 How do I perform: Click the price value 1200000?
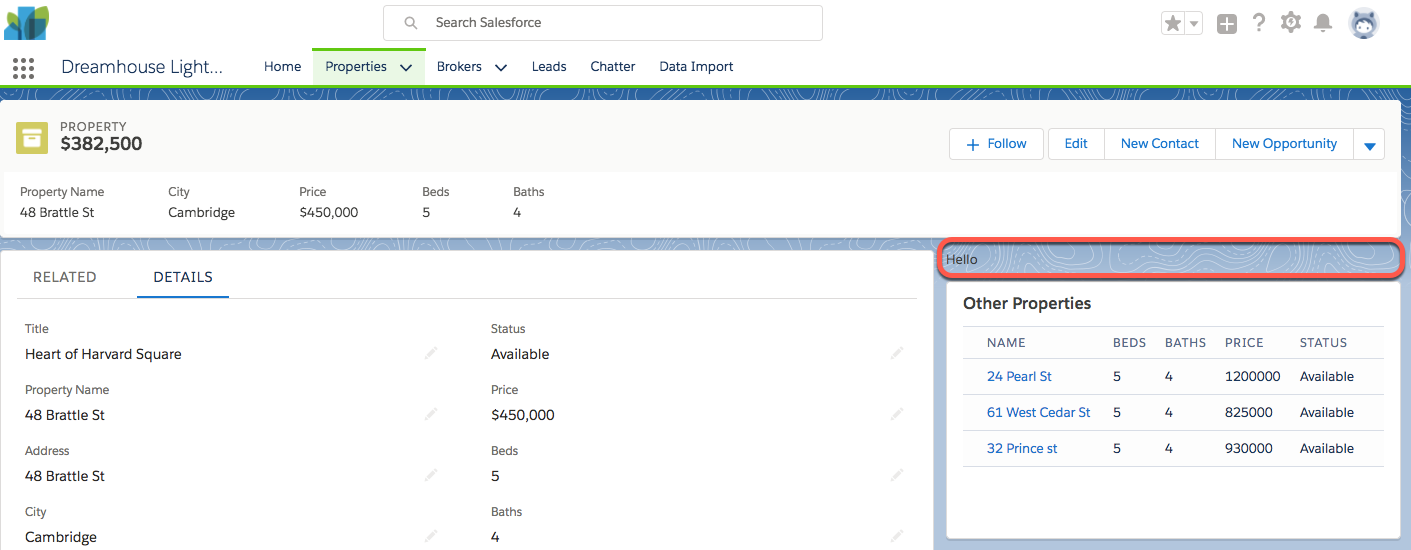click(x=1252, y=377)
